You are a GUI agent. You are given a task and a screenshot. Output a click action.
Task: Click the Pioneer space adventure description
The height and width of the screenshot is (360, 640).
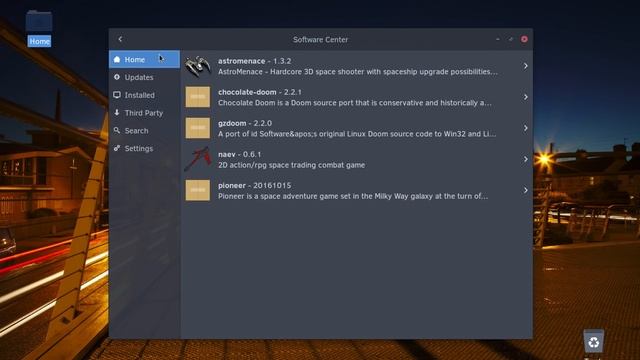353,196
